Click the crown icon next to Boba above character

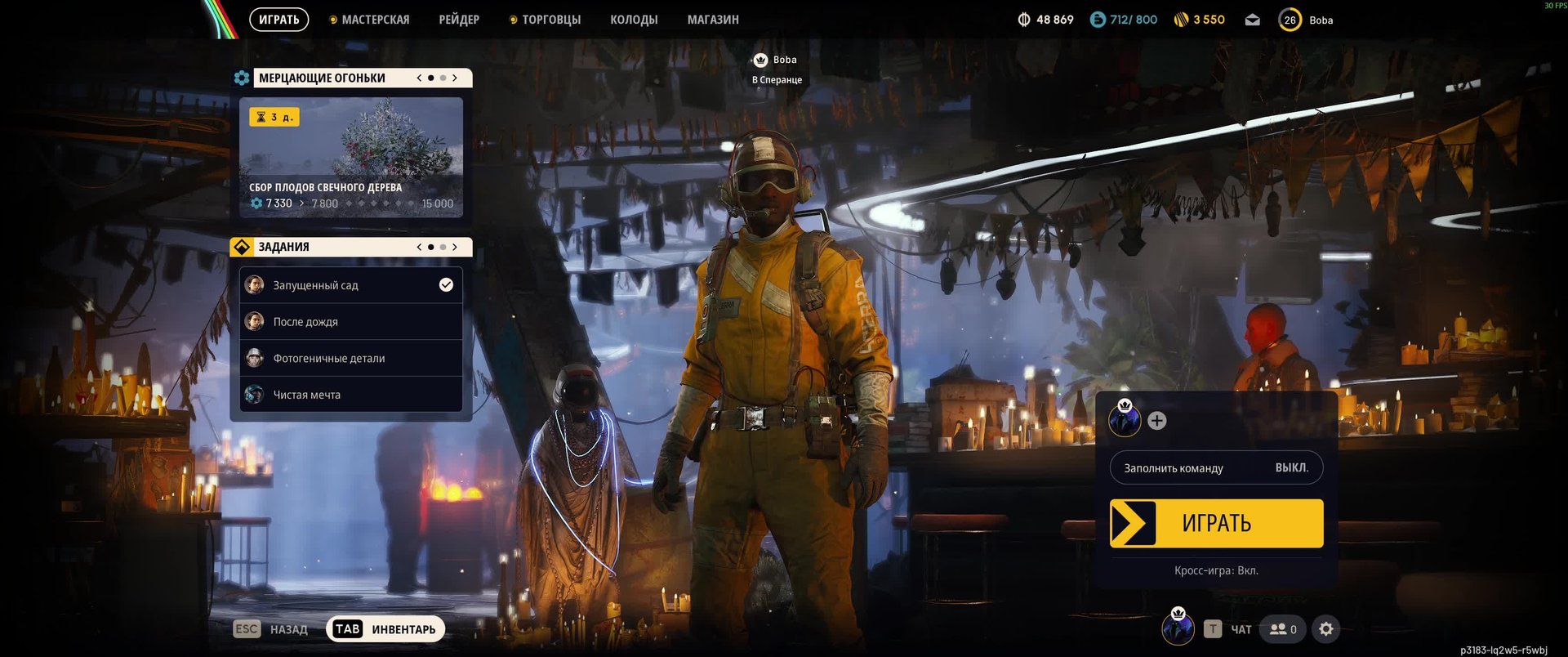(760, 60)
